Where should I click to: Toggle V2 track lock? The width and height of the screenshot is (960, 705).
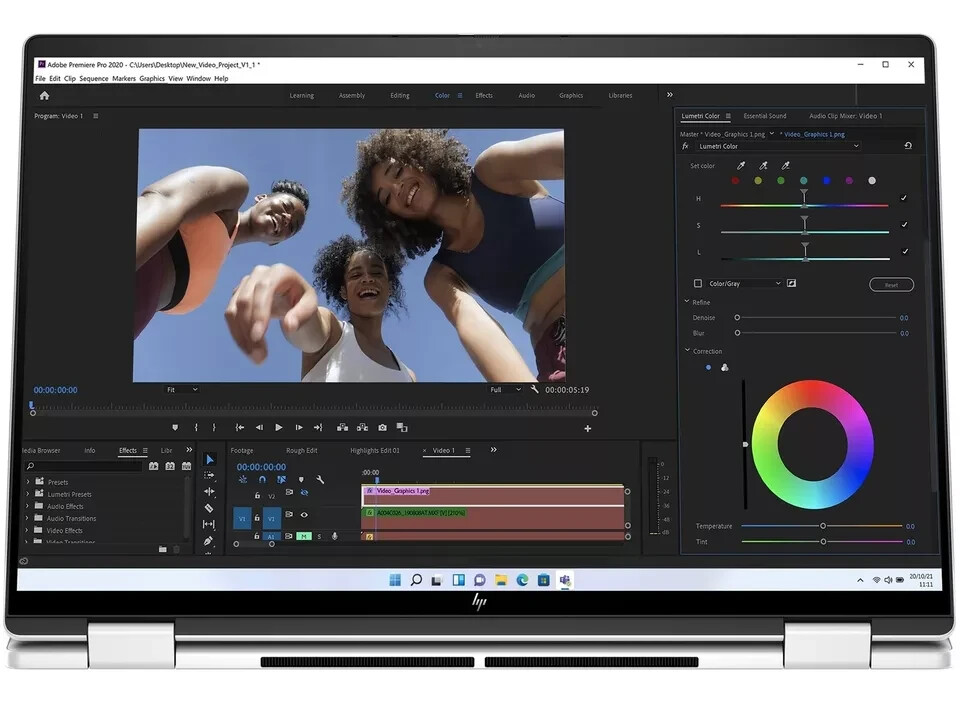coord(257,495)
